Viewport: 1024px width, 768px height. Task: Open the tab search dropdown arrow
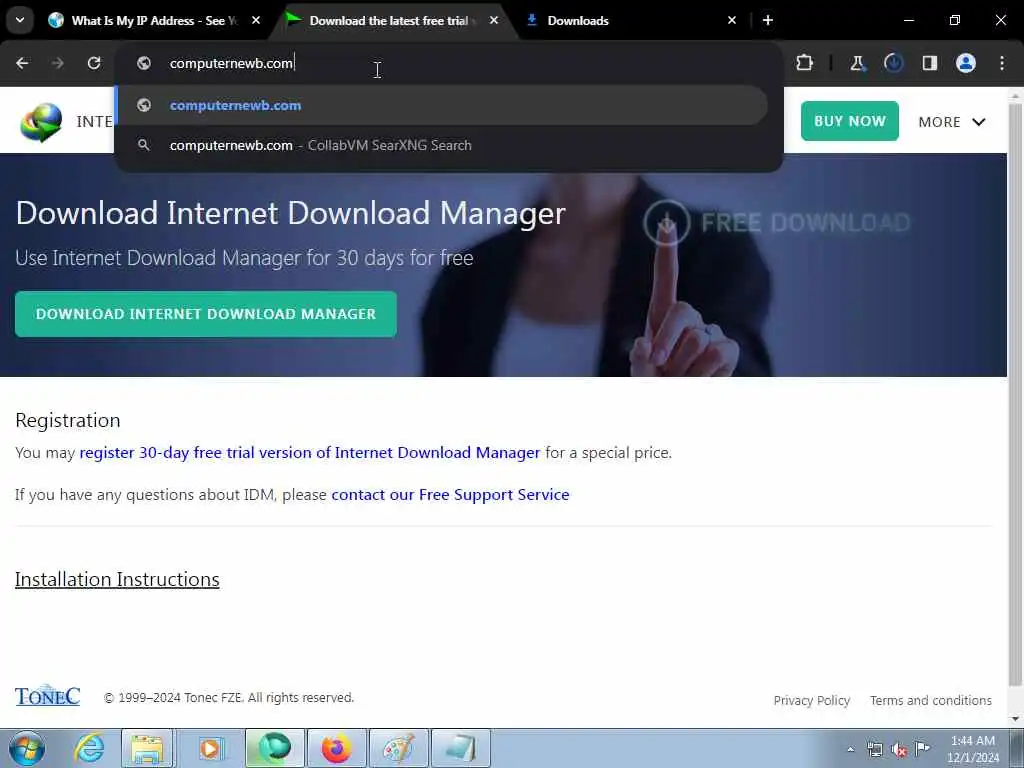20,20
